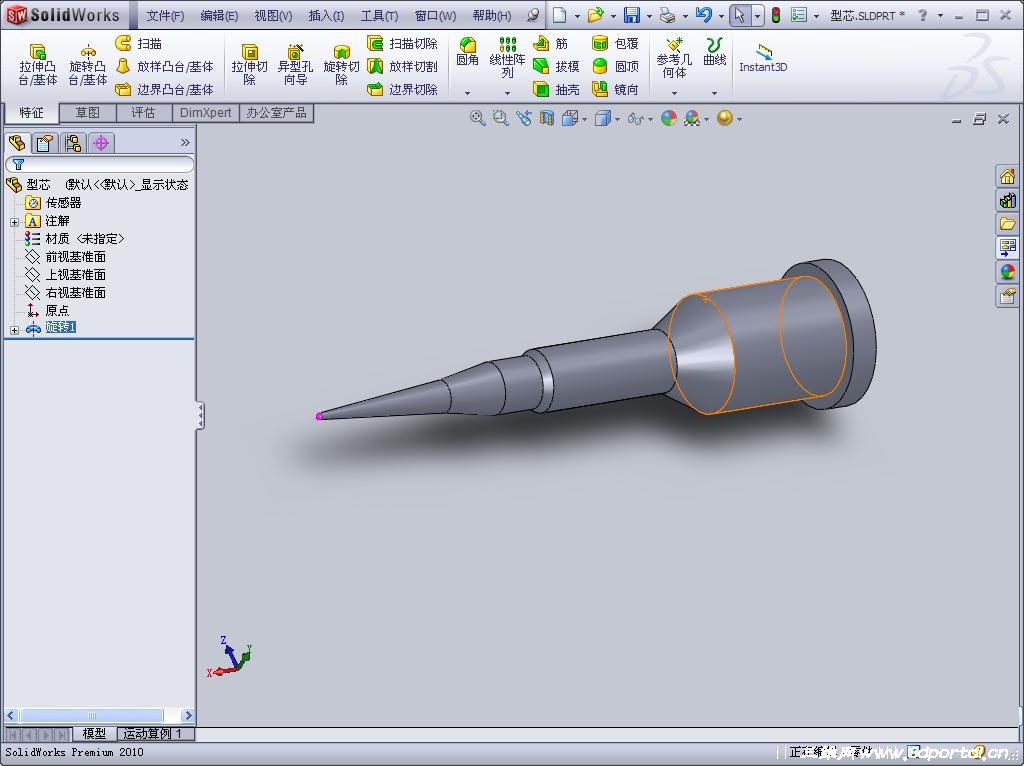The image size is (1024, 766).
Task: Select 原点 (Origin) in feature tree
Action: point(47,310)
